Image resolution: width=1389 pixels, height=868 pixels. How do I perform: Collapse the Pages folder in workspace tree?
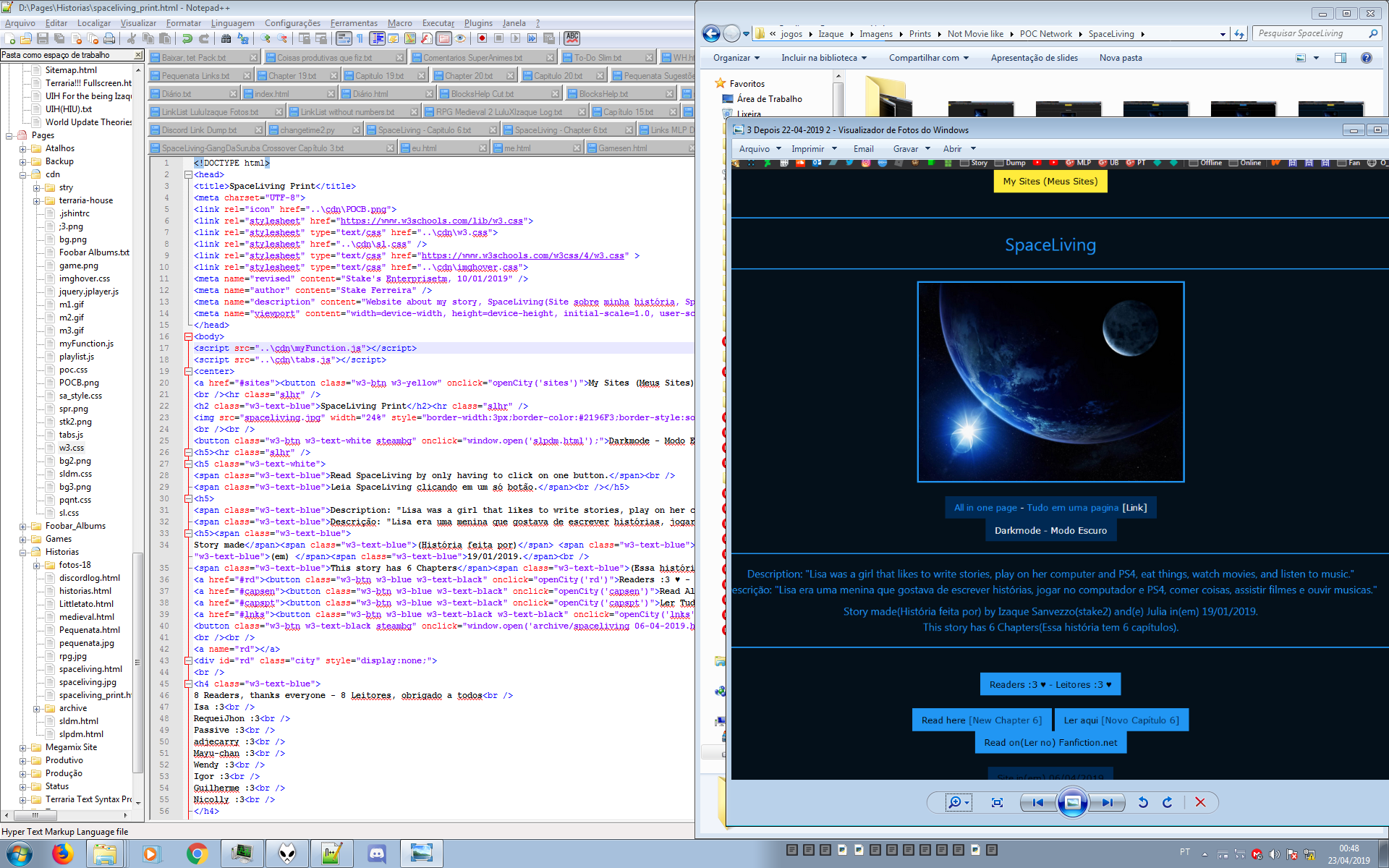coord(9,135)
